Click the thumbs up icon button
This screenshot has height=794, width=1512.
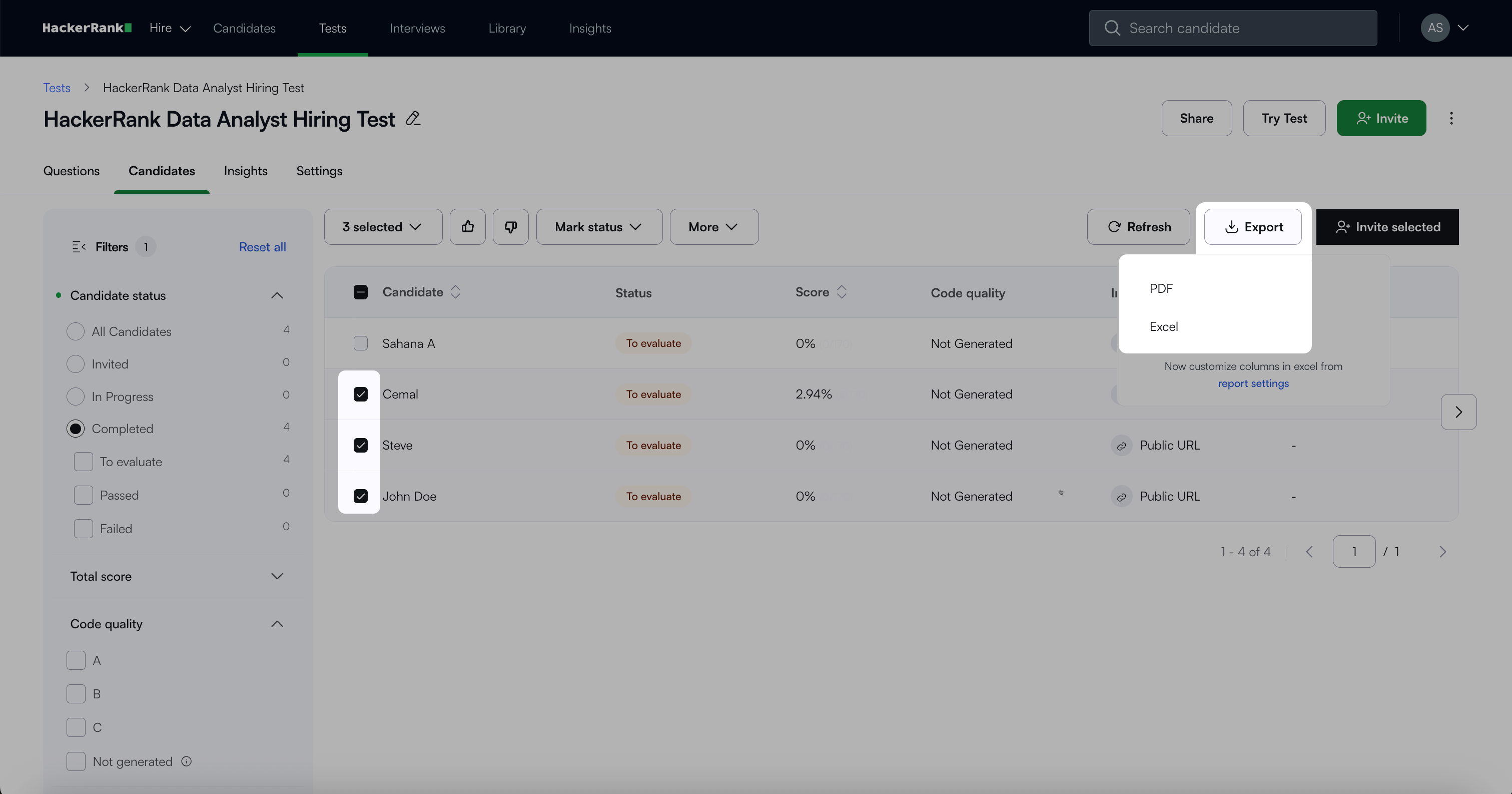coord(467,227)
